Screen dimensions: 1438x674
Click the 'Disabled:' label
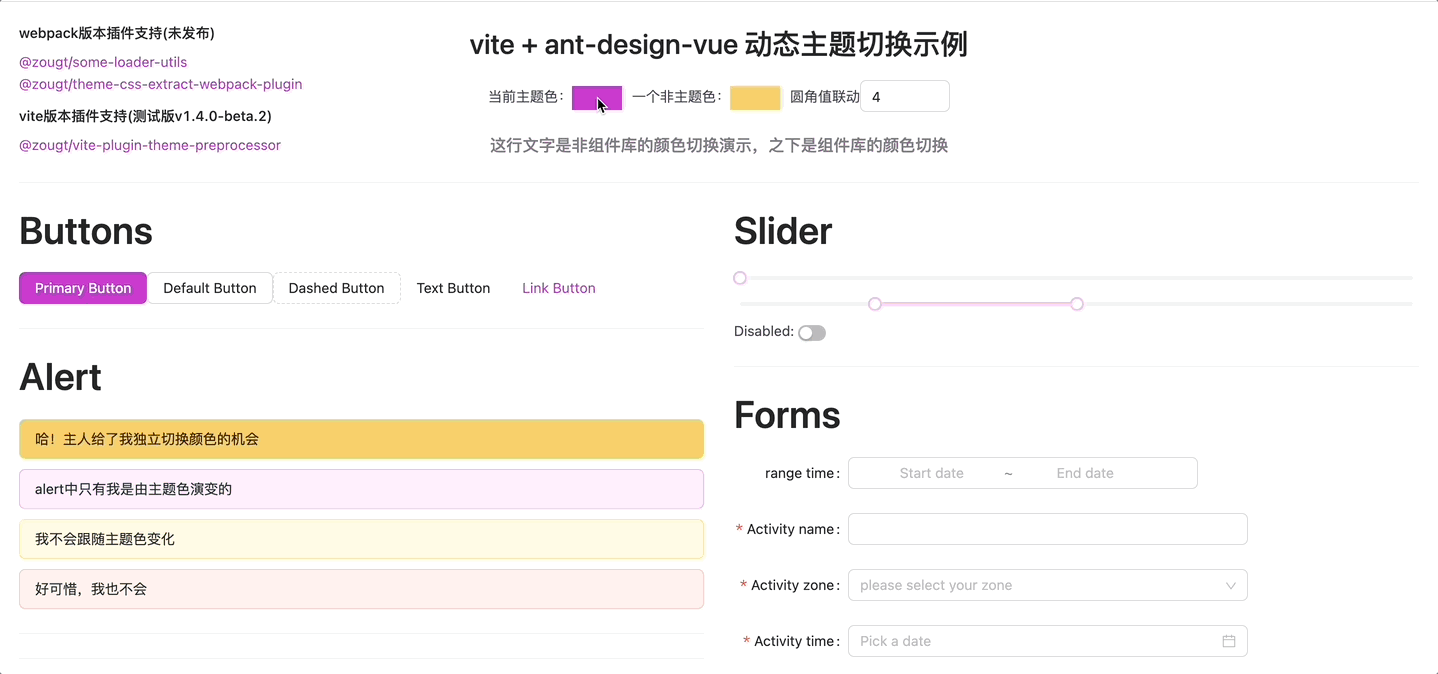tap(764, 331)
